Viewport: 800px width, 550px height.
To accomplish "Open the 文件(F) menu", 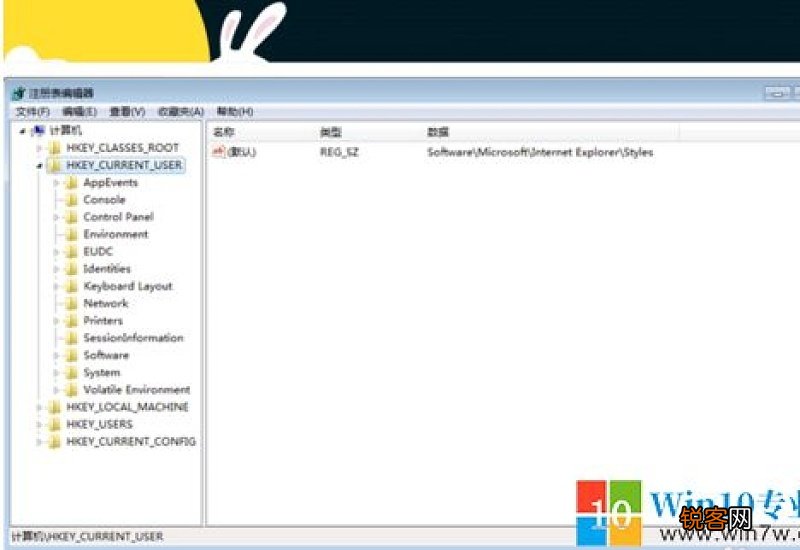I will 33,111.
